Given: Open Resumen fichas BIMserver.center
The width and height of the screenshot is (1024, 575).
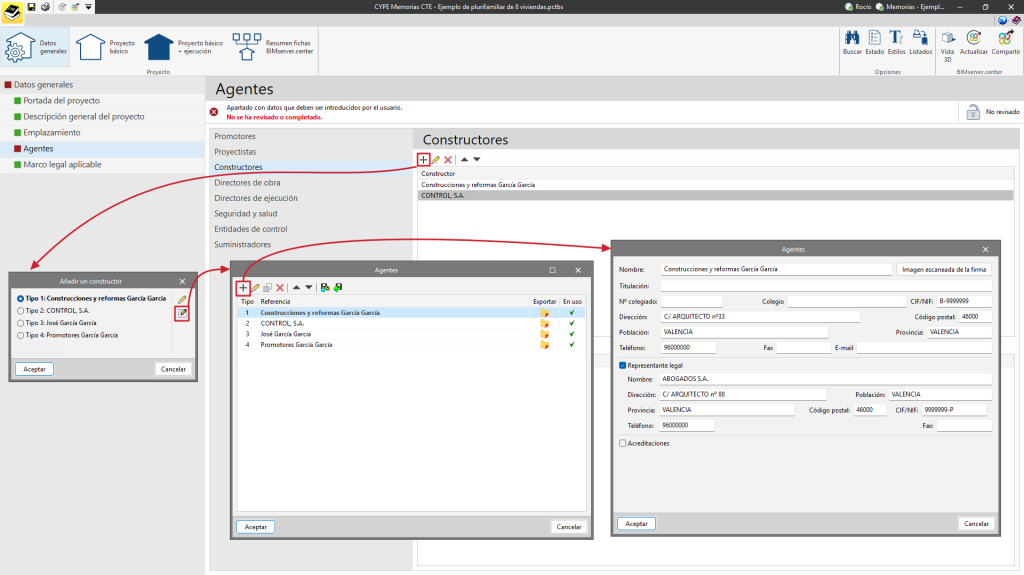Looking at the screenshot, I should pyautogui.click(x=273, y=47).
